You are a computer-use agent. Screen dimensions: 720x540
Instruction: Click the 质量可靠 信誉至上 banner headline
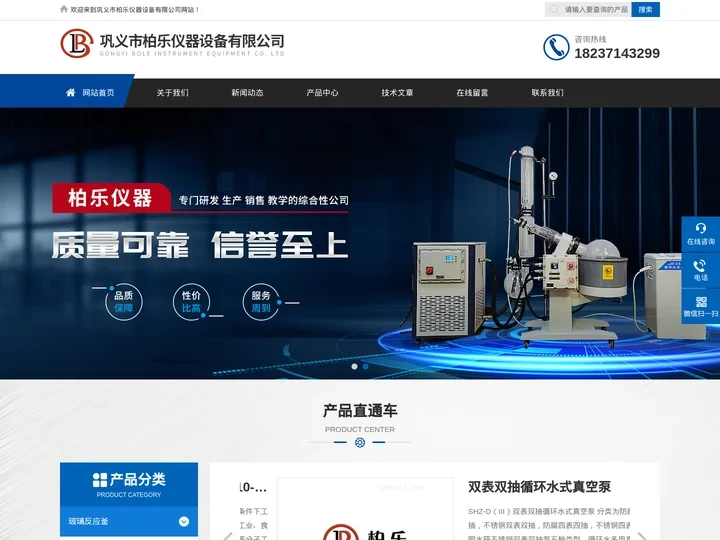point(199,245)
